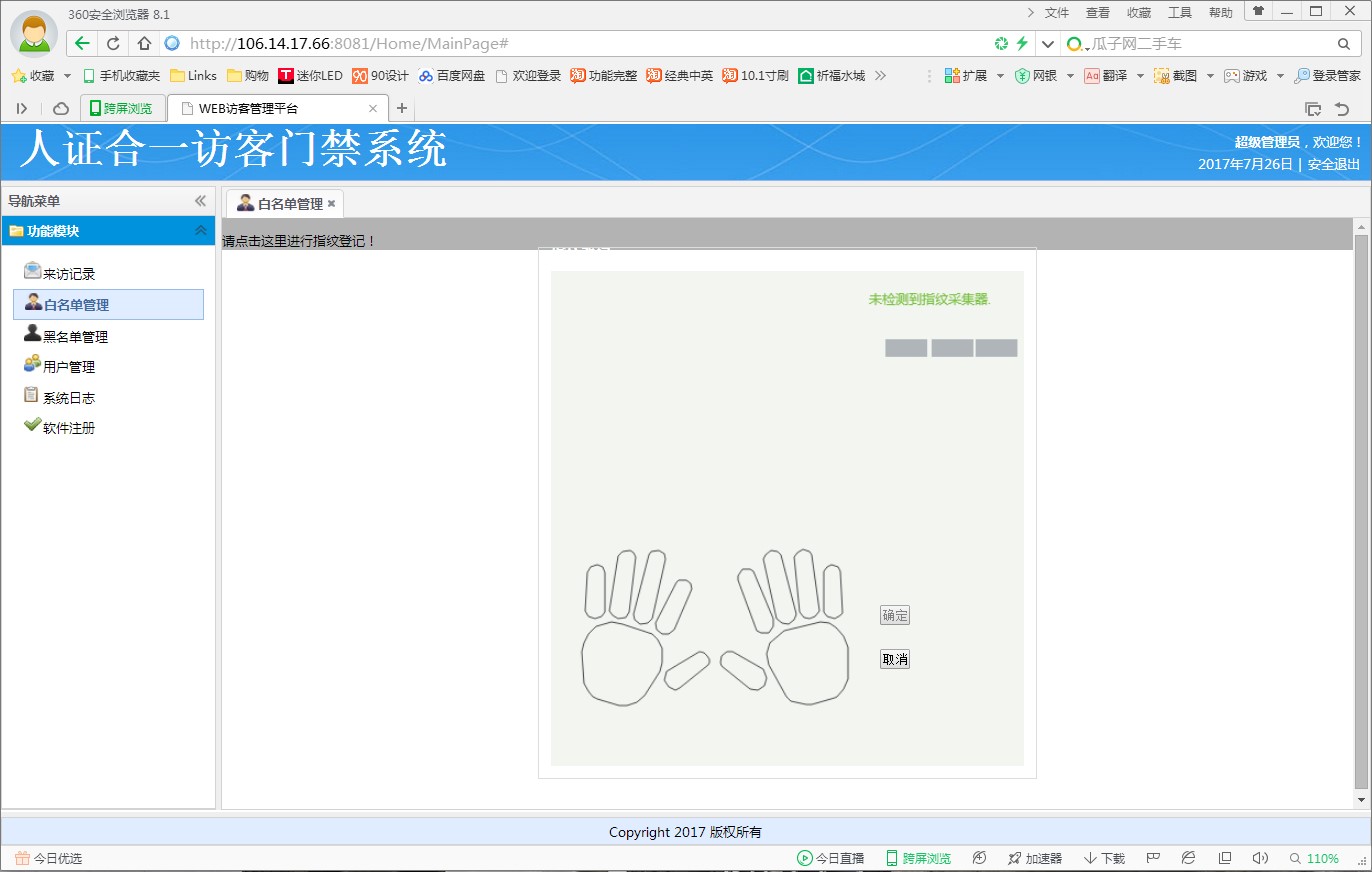The image size is (1372, 872).
Task: Click the browser refresh icon
Action: pos(113,44)
